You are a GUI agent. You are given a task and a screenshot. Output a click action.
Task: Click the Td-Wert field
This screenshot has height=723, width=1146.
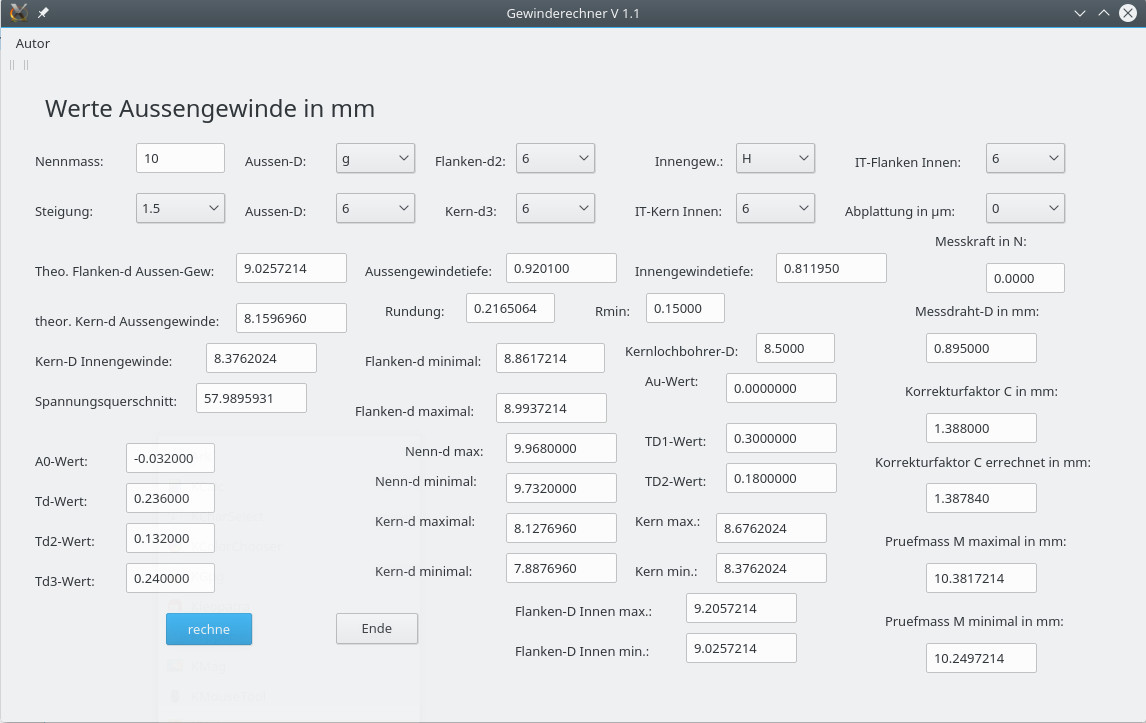click(x=170, y=499)
